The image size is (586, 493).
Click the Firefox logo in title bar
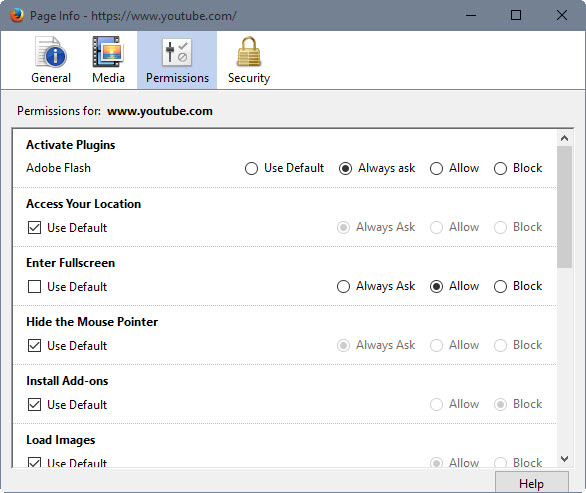pyautogui.click(x=17, y=15)
